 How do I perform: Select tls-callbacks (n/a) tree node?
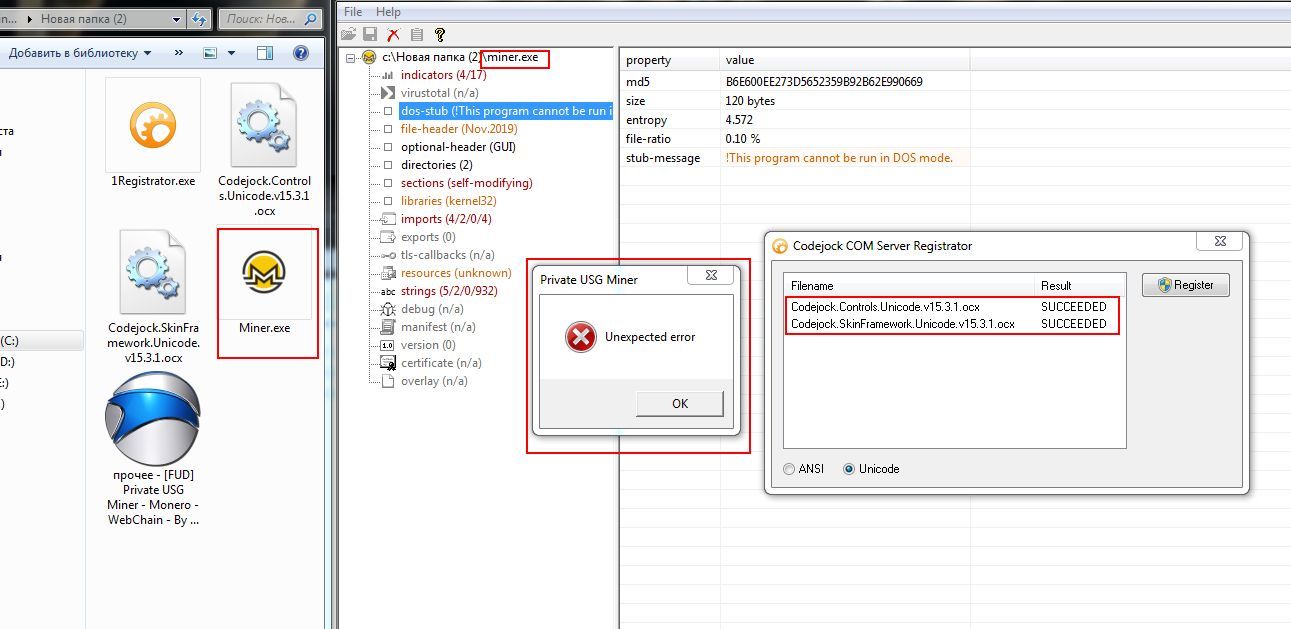(447, 255)
